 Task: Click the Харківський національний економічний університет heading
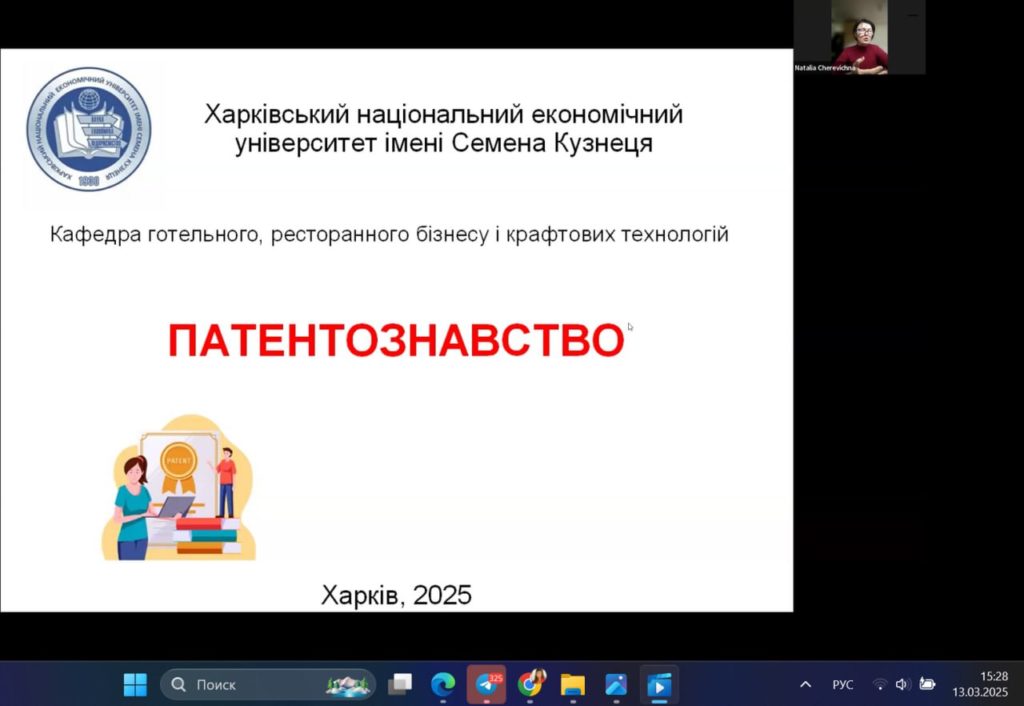(x=444, y=129)
